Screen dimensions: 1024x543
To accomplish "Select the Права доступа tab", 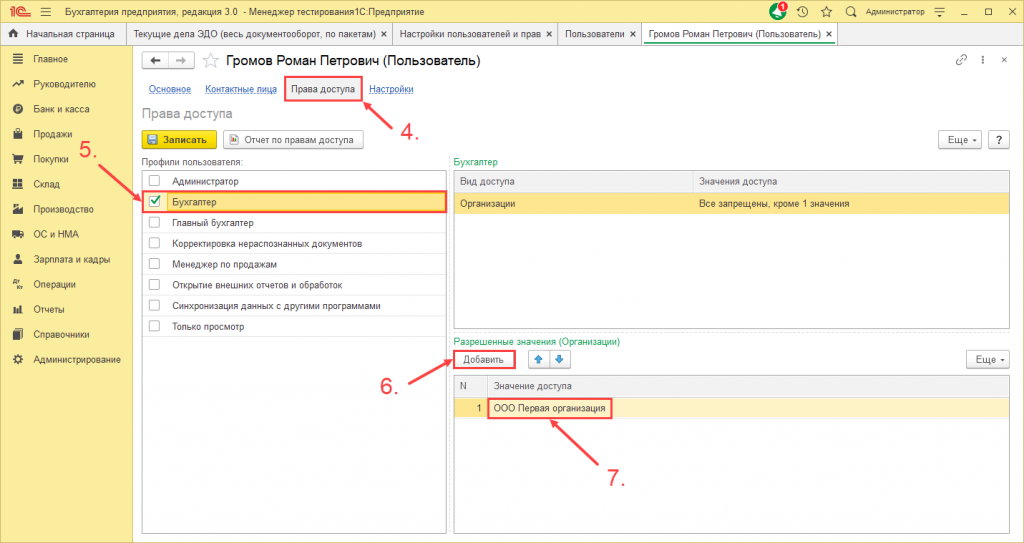I will point(323,89).
